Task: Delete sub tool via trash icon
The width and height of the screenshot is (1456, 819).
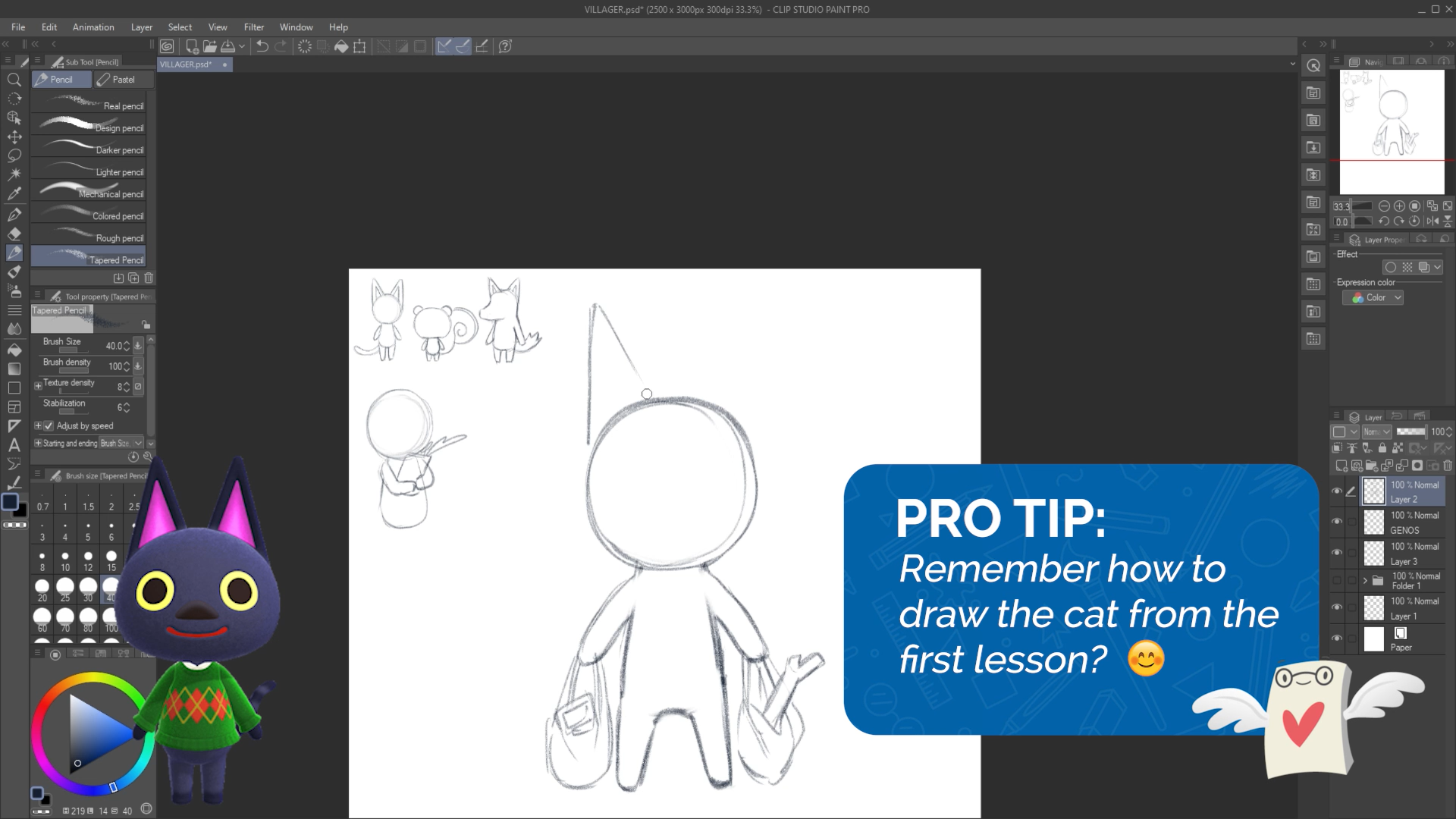Action: (149, 278)
